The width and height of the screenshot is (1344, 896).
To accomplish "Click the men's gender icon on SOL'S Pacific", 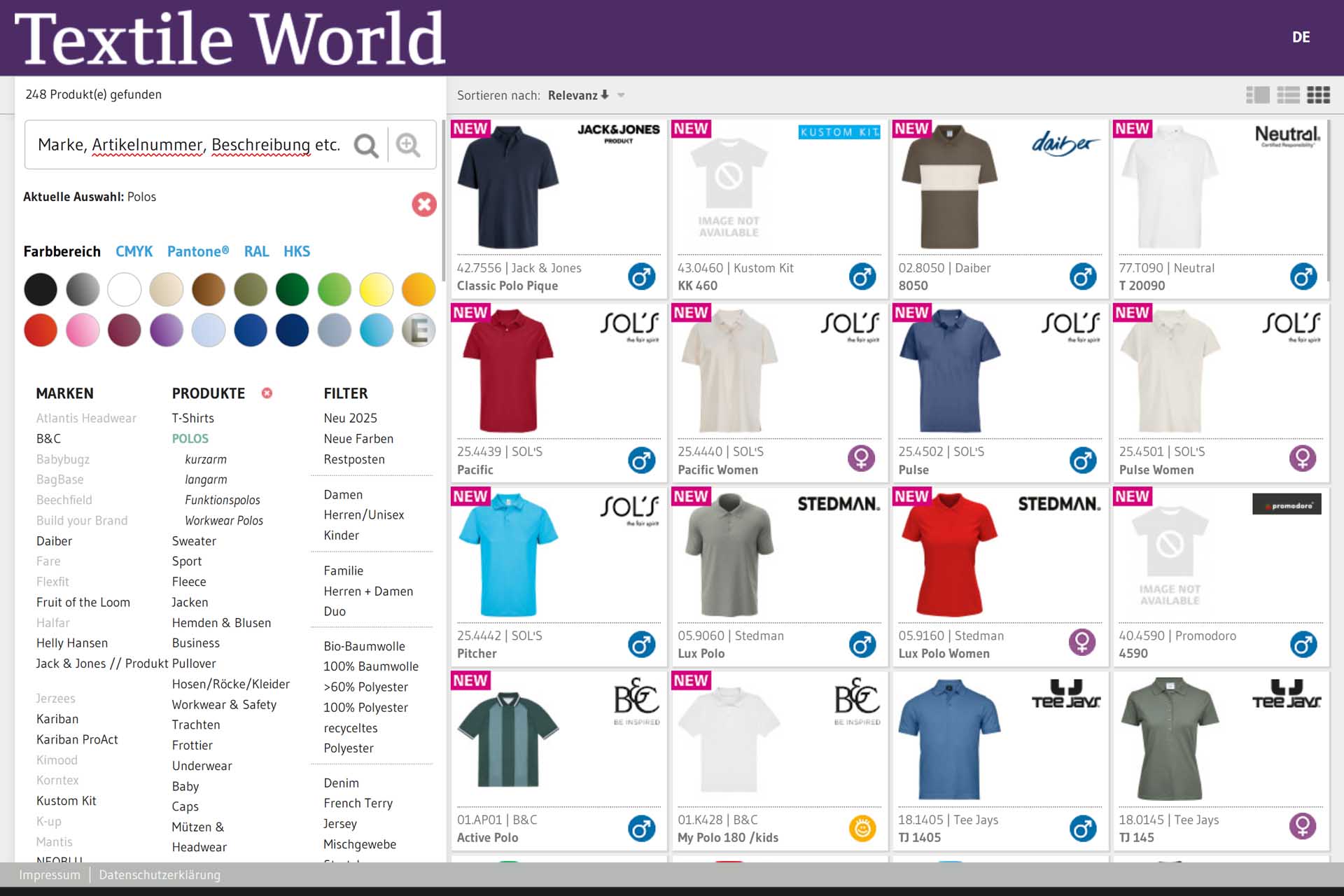I will click(641, 460).
